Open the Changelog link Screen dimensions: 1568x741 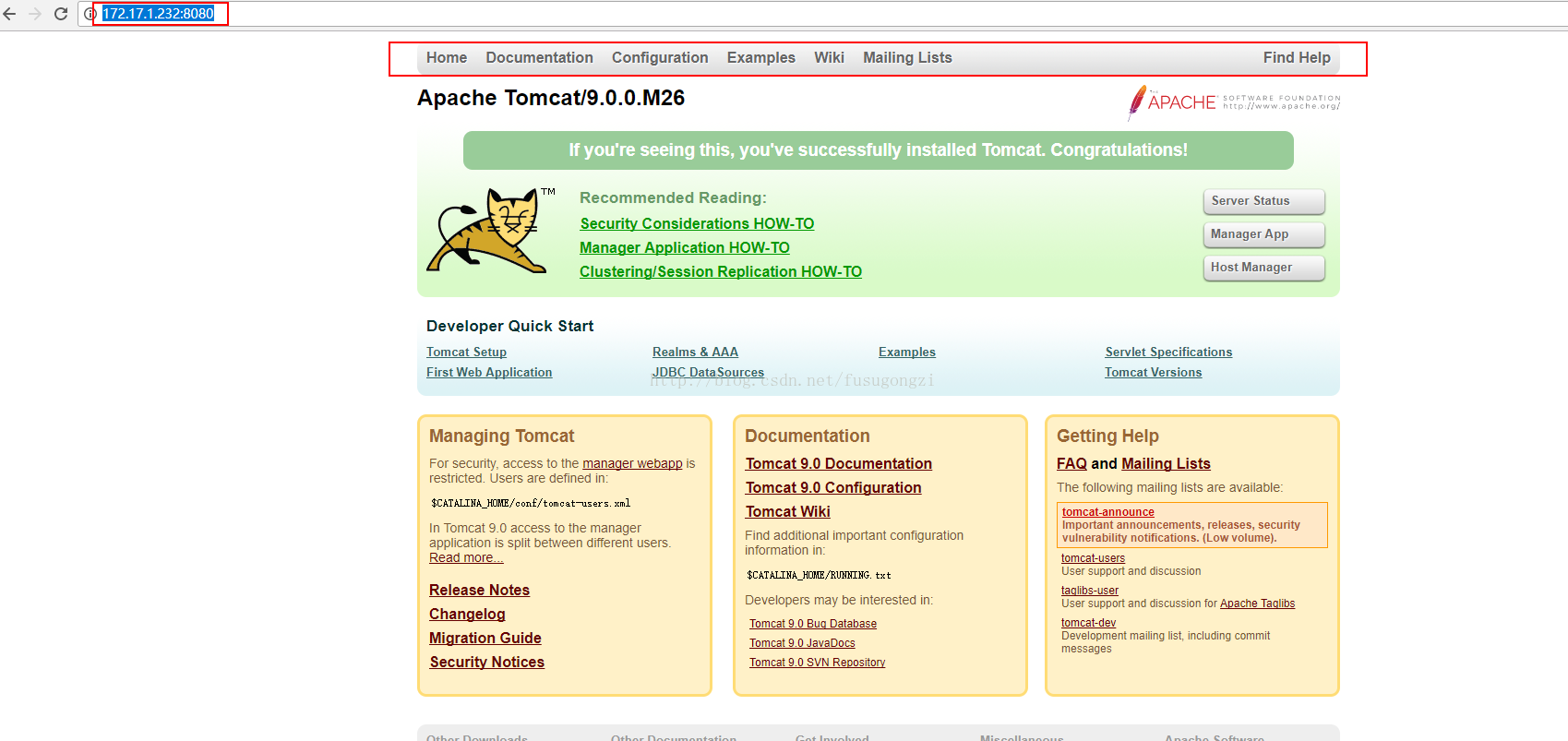(x=467, y=614)
